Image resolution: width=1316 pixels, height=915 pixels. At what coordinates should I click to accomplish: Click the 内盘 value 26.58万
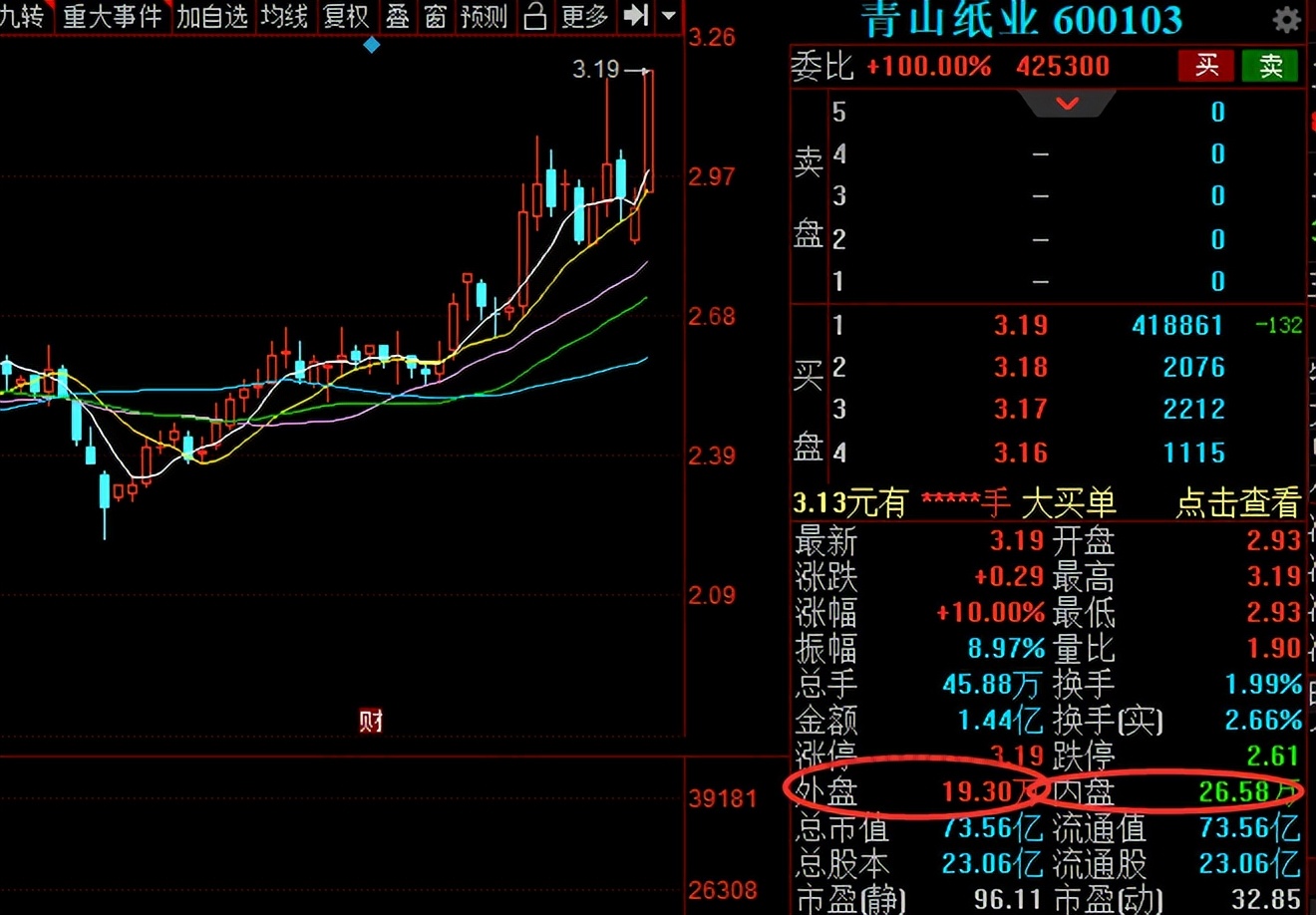tap(1250, 791)
